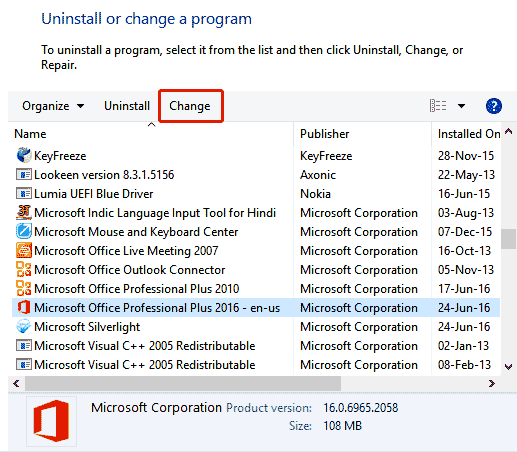Click the 16-Jun-15 installed date

point(464,193)
